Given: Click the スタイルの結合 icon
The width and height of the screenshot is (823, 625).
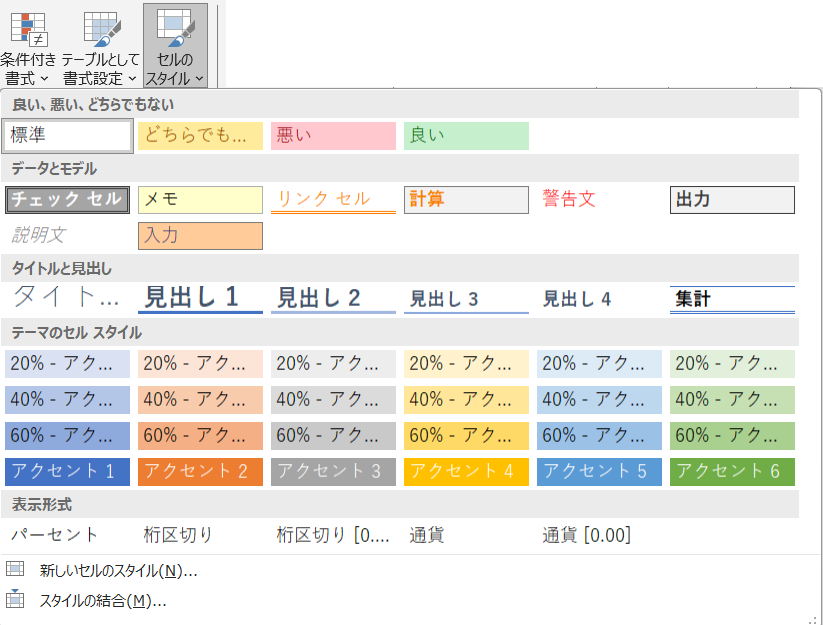Looking at the screenshot, I should tap(15, 600).
